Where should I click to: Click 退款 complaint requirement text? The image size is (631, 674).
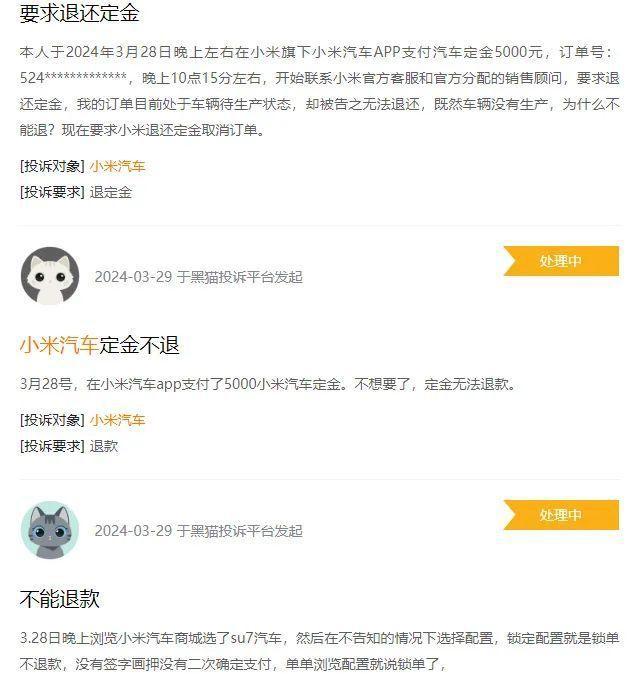coord(104,446)
